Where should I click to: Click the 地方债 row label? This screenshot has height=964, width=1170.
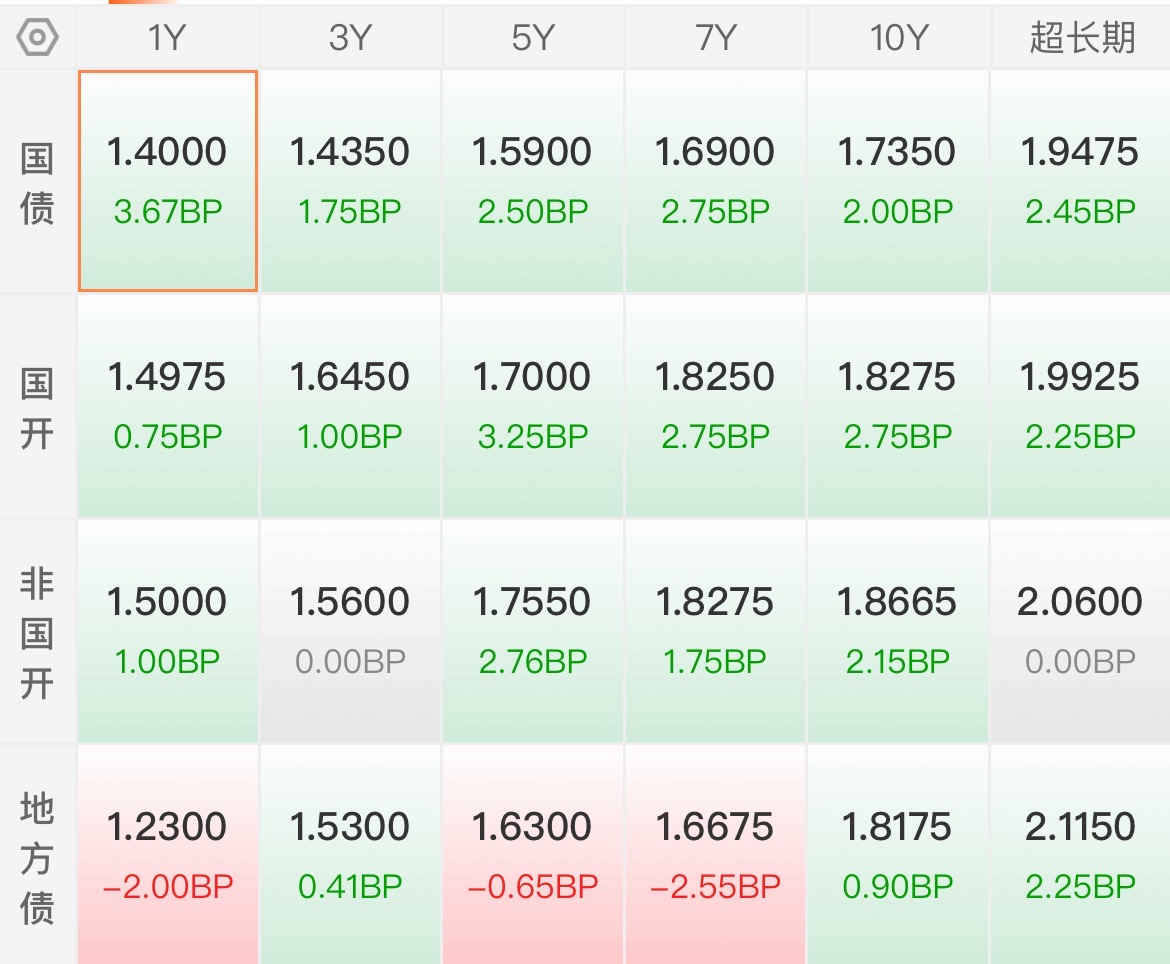37,858
